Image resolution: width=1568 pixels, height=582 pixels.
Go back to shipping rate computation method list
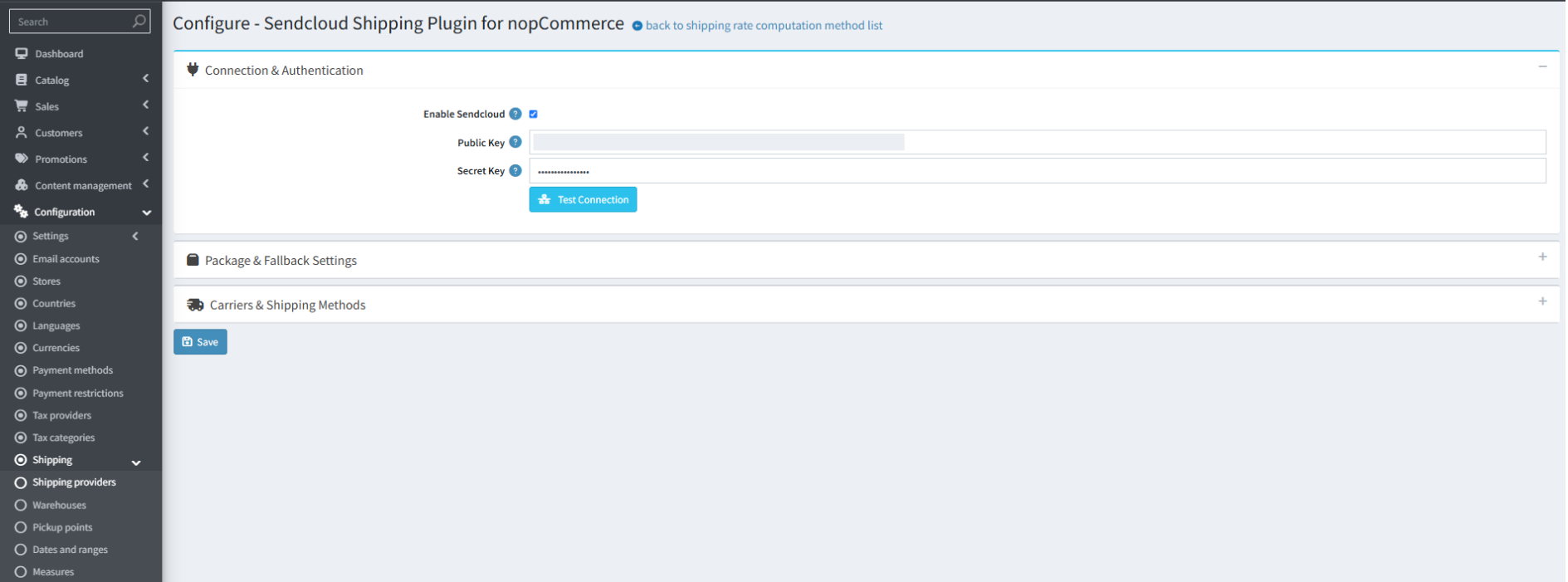[x=764, y=26]
